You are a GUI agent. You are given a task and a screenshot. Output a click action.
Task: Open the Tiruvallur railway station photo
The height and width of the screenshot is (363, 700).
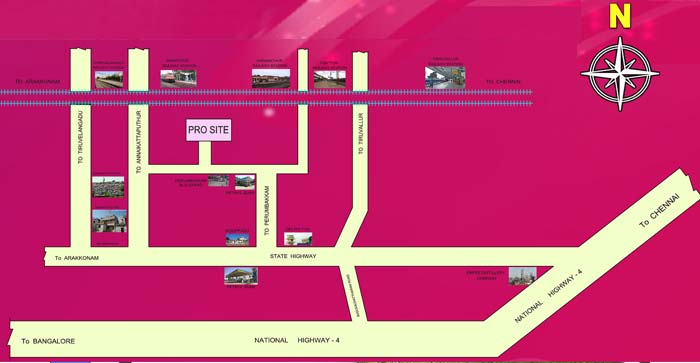pos(445,78)
